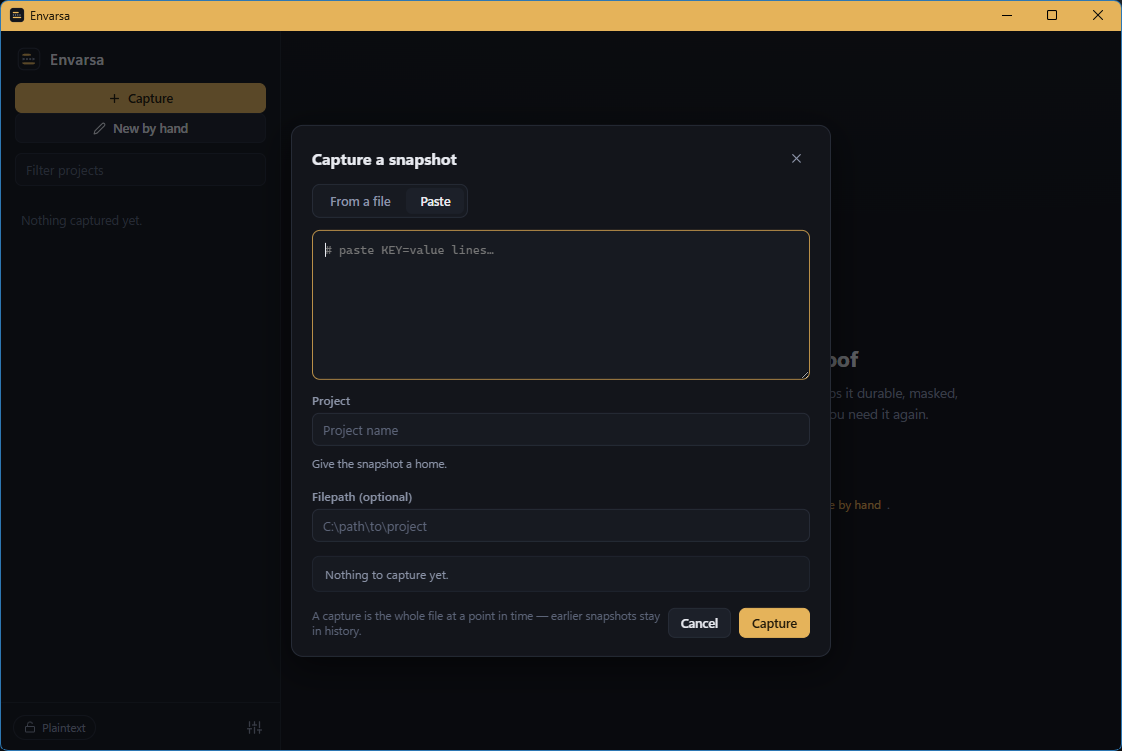Image resolution: width=1122 pixels, height=751 pixels.
Task: Click the Envarsa logo icon in sidebar
Action: pyautogui.click(x=29, y=59)
